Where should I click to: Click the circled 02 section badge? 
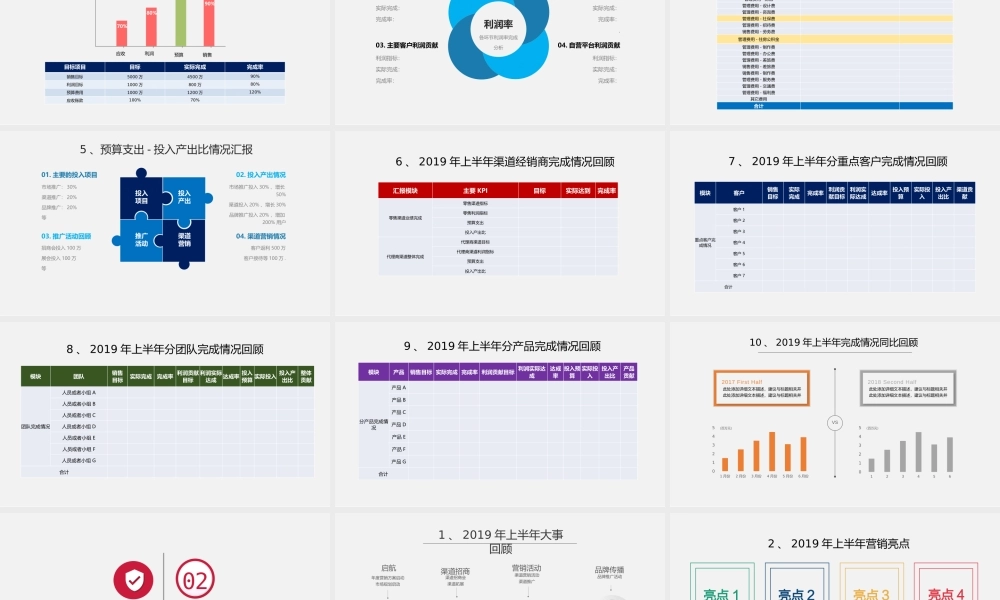195,579
